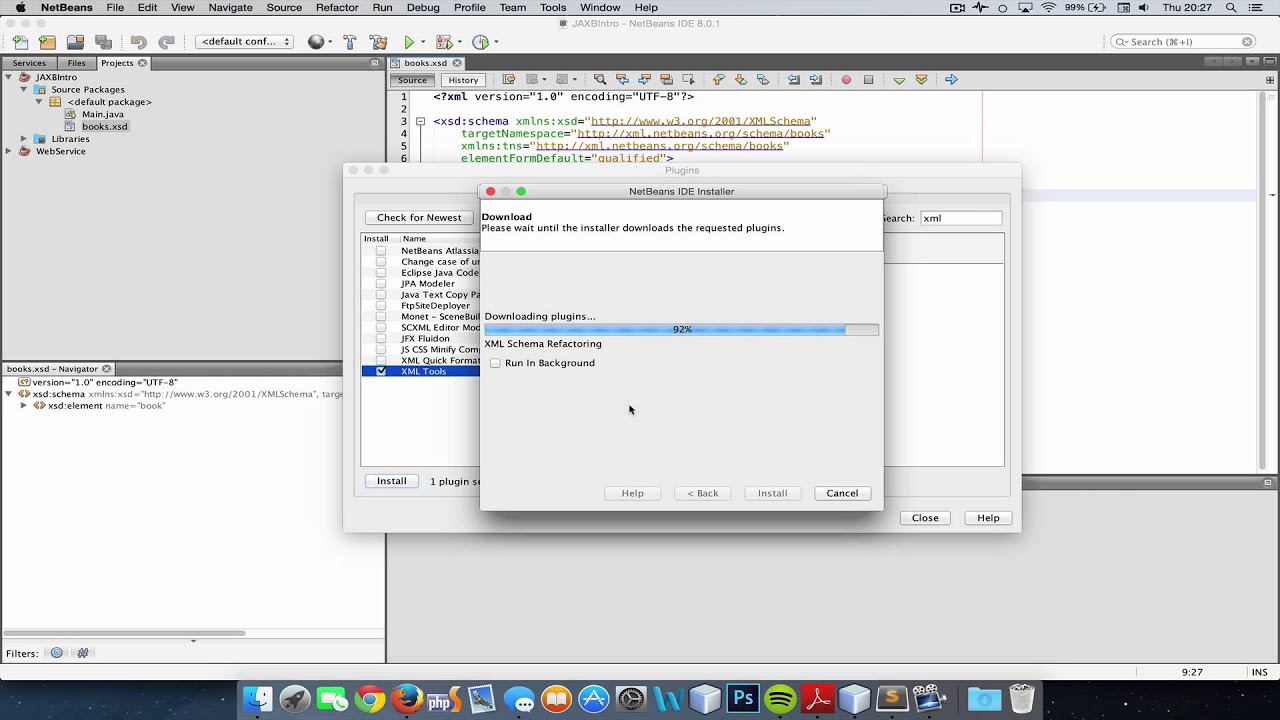Viewport: 1280px width, 720px height.
Task: Click the Find Previous Occurrence editor icon
Action: (x=622, y=80)
